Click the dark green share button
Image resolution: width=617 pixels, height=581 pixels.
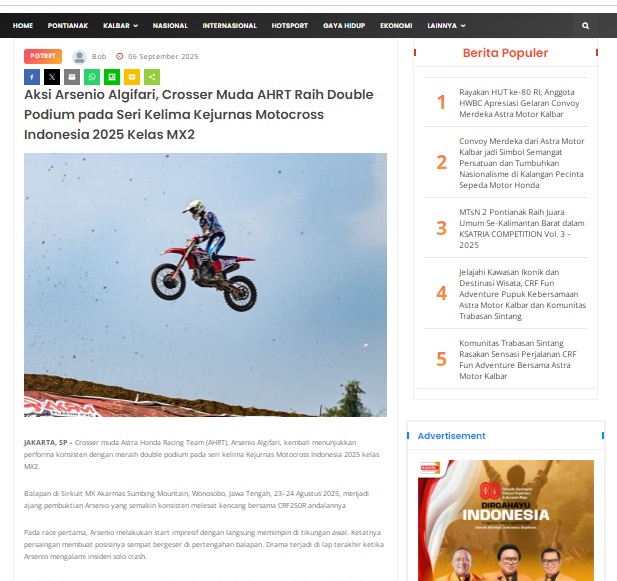(x=112, y=77)
